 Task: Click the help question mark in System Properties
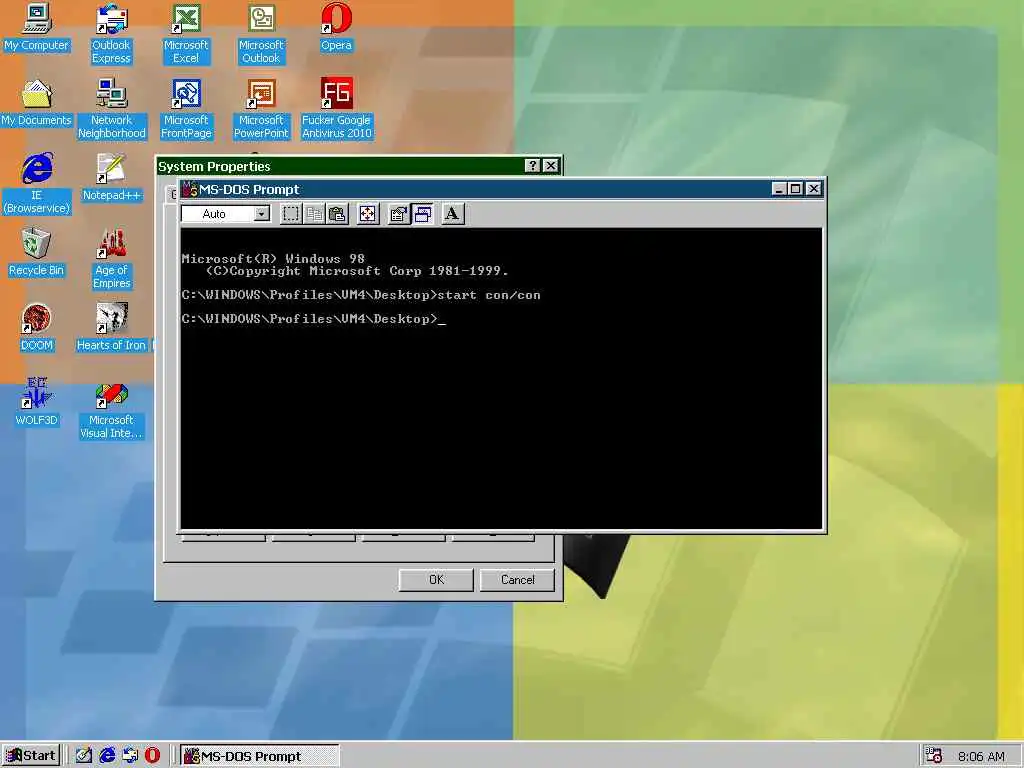click(x=533, y=166)
